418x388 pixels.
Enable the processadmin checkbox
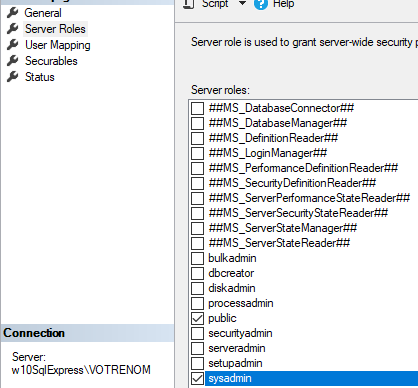coord(197,303)
